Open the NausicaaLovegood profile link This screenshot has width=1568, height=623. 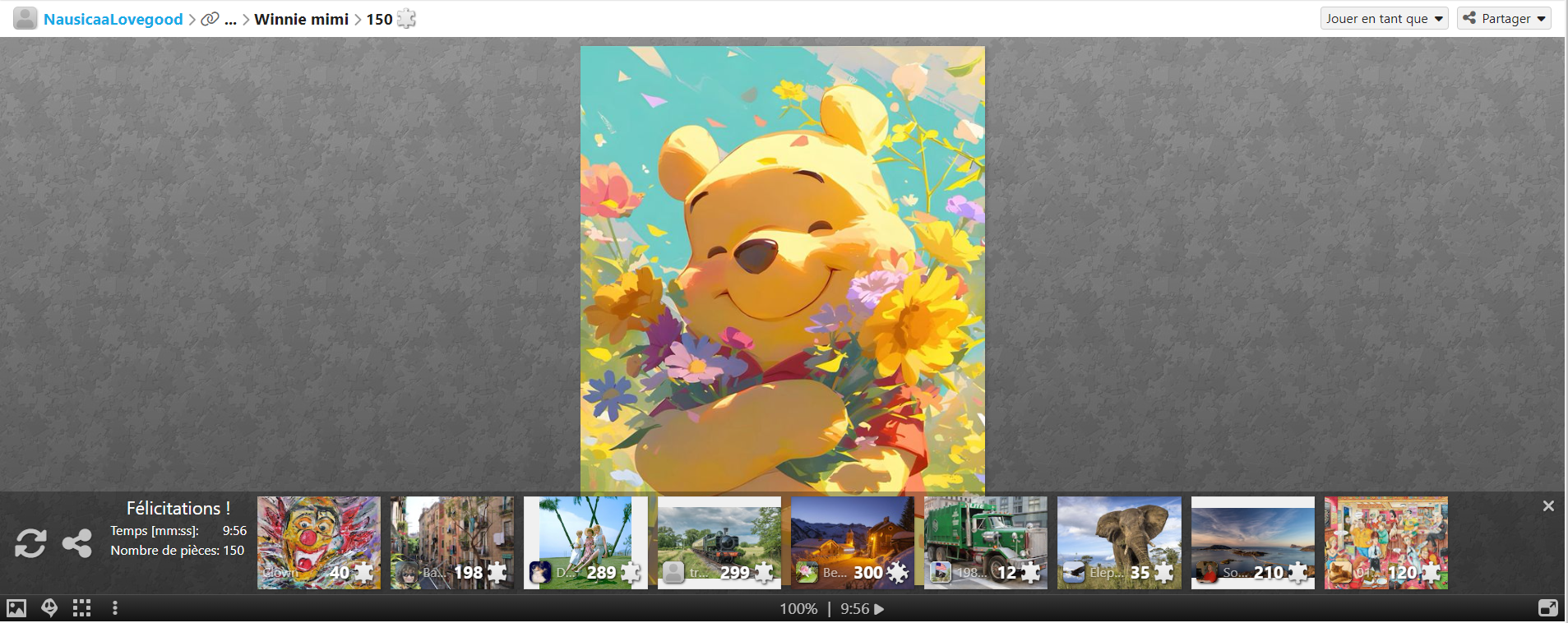(x=113, y=19)
